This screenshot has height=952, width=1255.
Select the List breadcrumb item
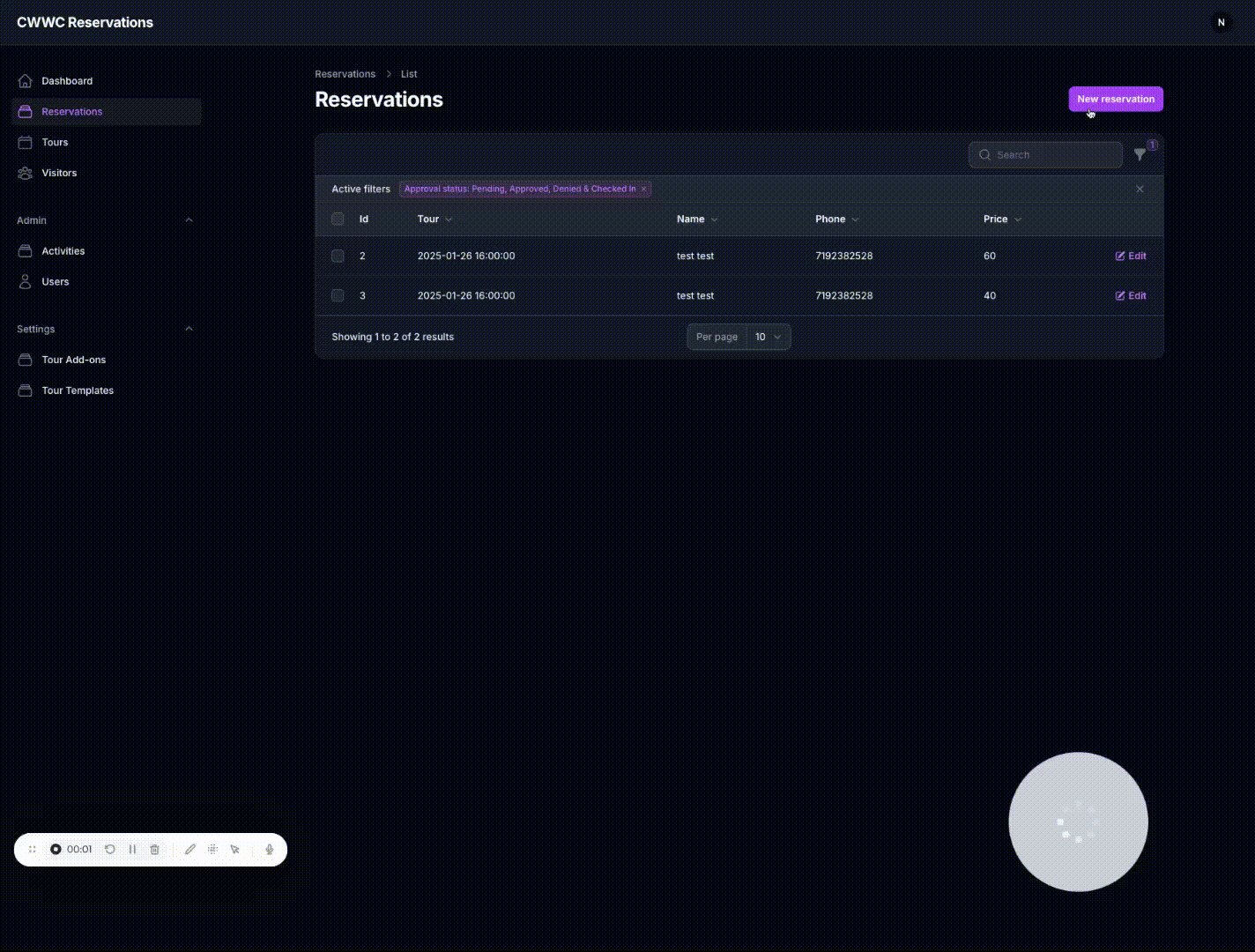[x=409, y=74]
